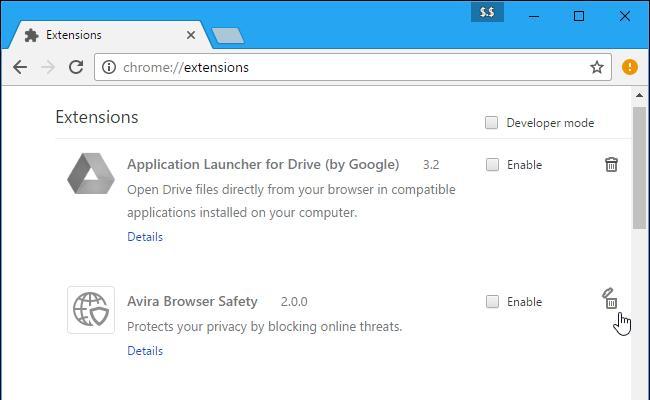The height and width of the screenshot is (400, 650).
Task: Click the 'Developer mode' label
Action: 550,123
